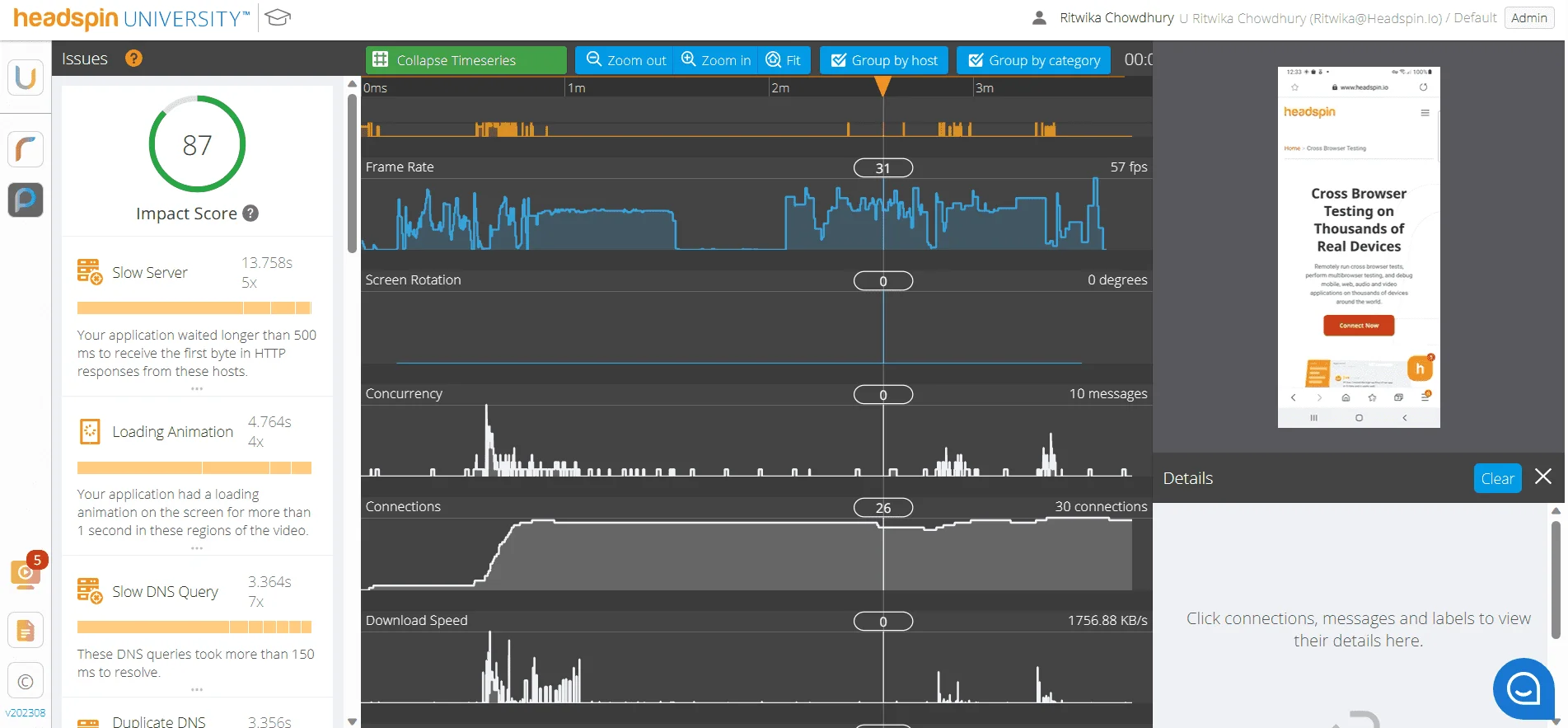The width and height of the screenshot is (1568, 728).
Task: Click the orange timeline playhead marker
Action: tap(882, 86)
